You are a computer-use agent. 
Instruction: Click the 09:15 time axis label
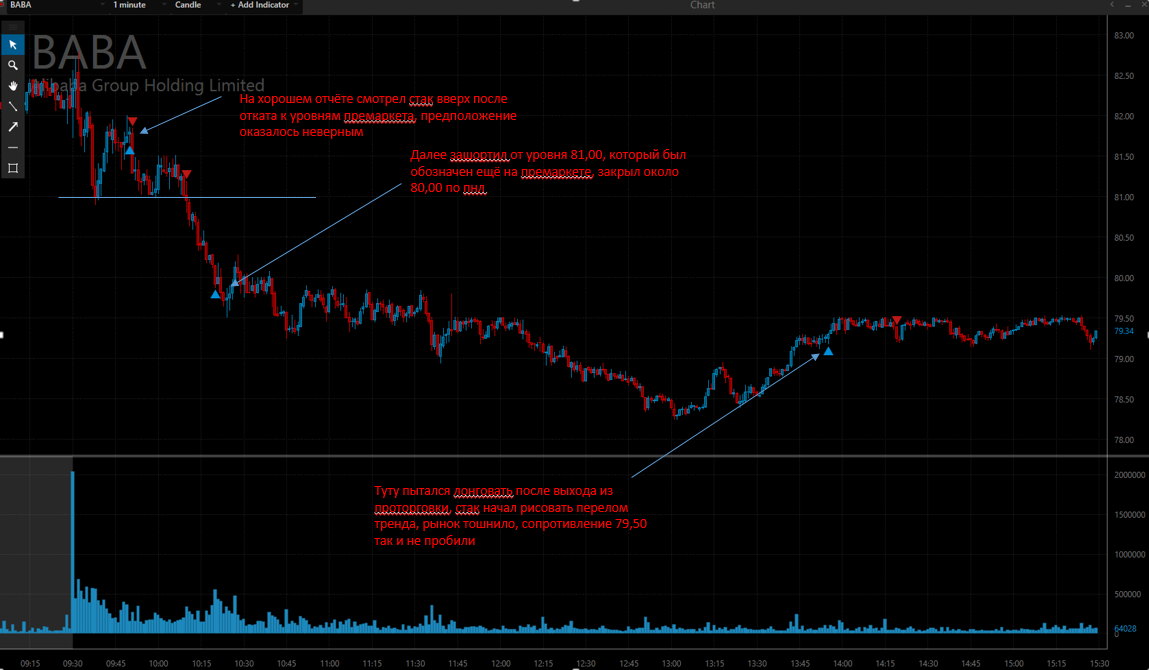30,663
